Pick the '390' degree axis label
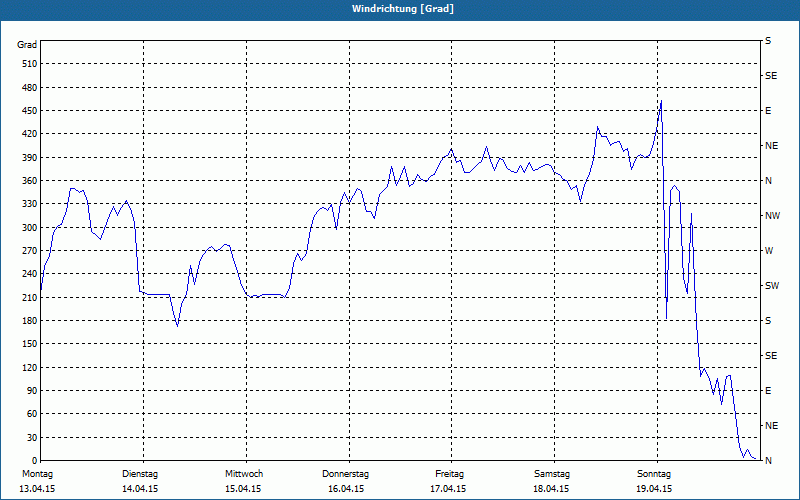The height and width of the screenshot is (500, 800). 30,157
